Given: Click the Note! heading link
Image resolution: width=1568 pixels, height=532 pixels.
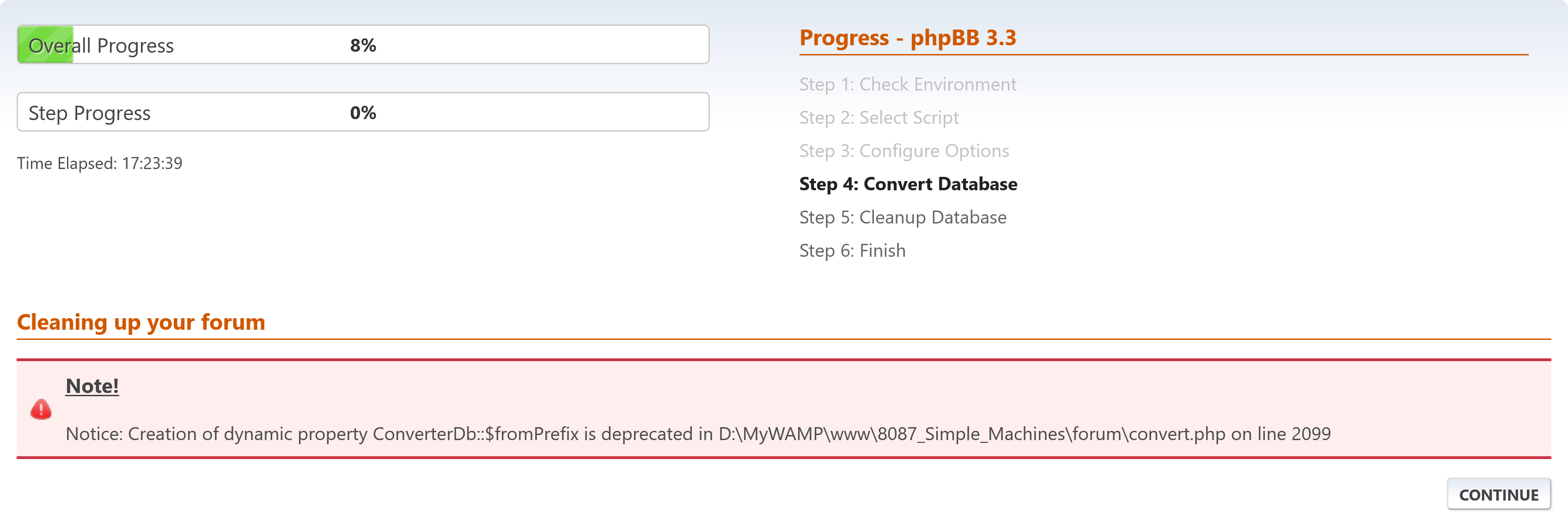Looking at the screenshot, I should pos(92,386).
